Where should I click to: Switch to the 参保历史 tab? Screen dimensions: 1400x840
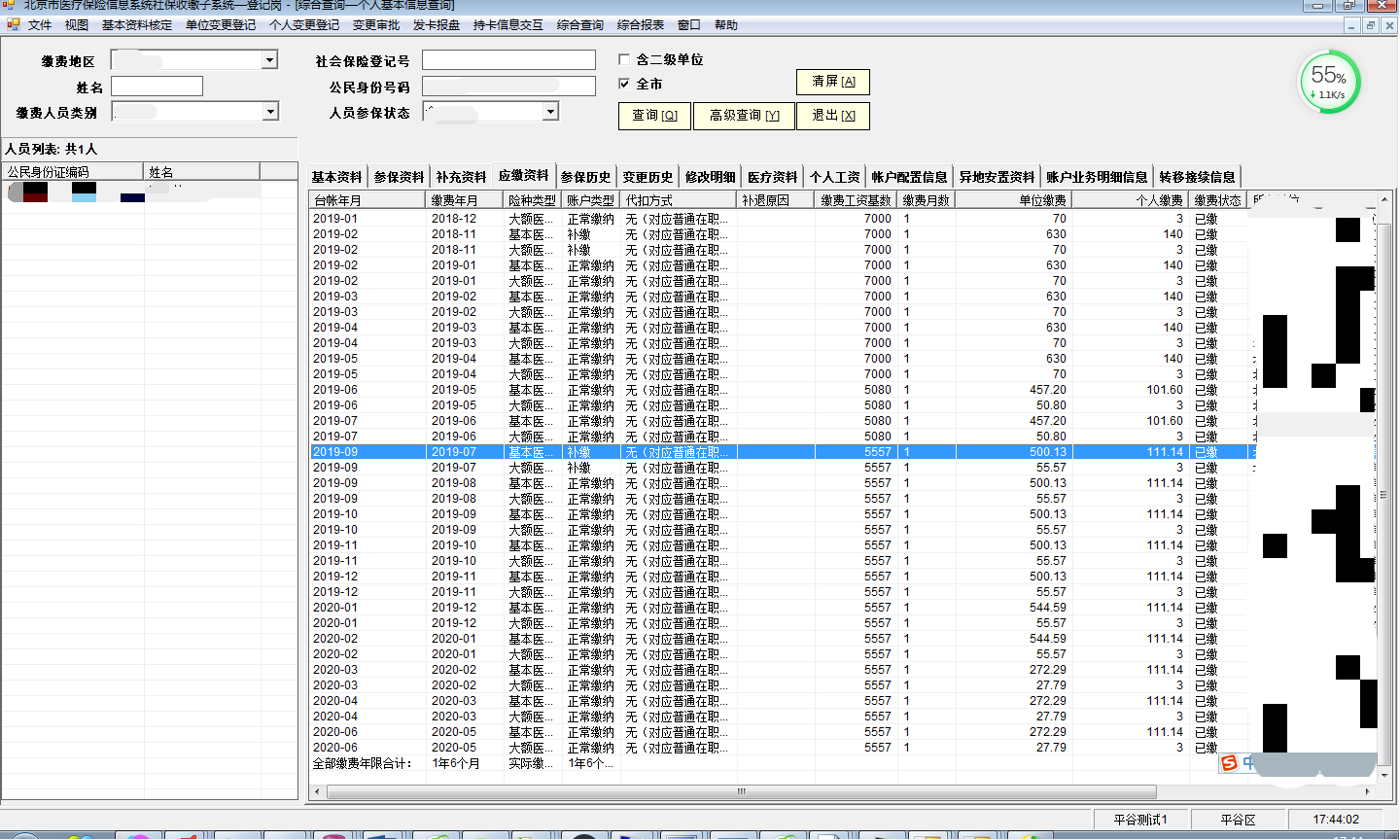(585, 177)
